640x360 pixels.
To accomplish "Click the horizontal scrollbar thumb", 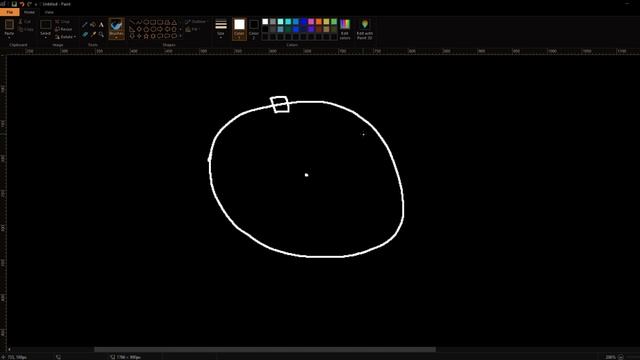I will pyautogui.click(x=265, y=349).
